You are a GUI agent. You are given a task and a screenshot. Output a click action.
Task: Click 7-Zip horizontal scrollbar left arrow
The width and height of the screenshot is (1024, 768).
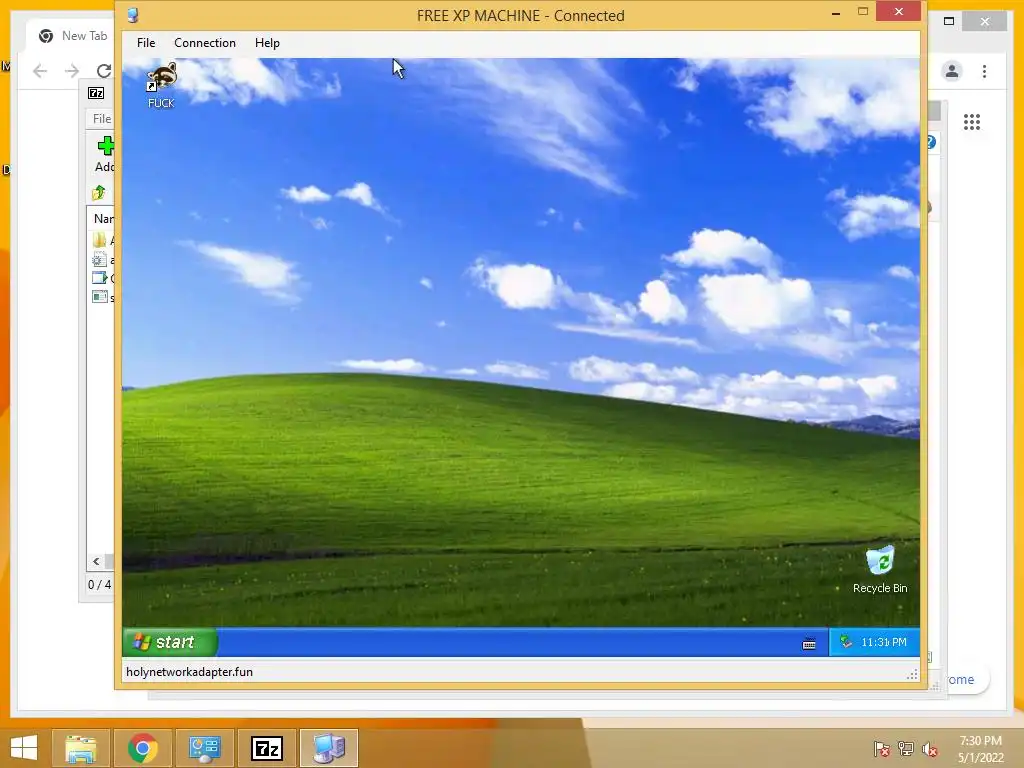(x=96, y=562)
